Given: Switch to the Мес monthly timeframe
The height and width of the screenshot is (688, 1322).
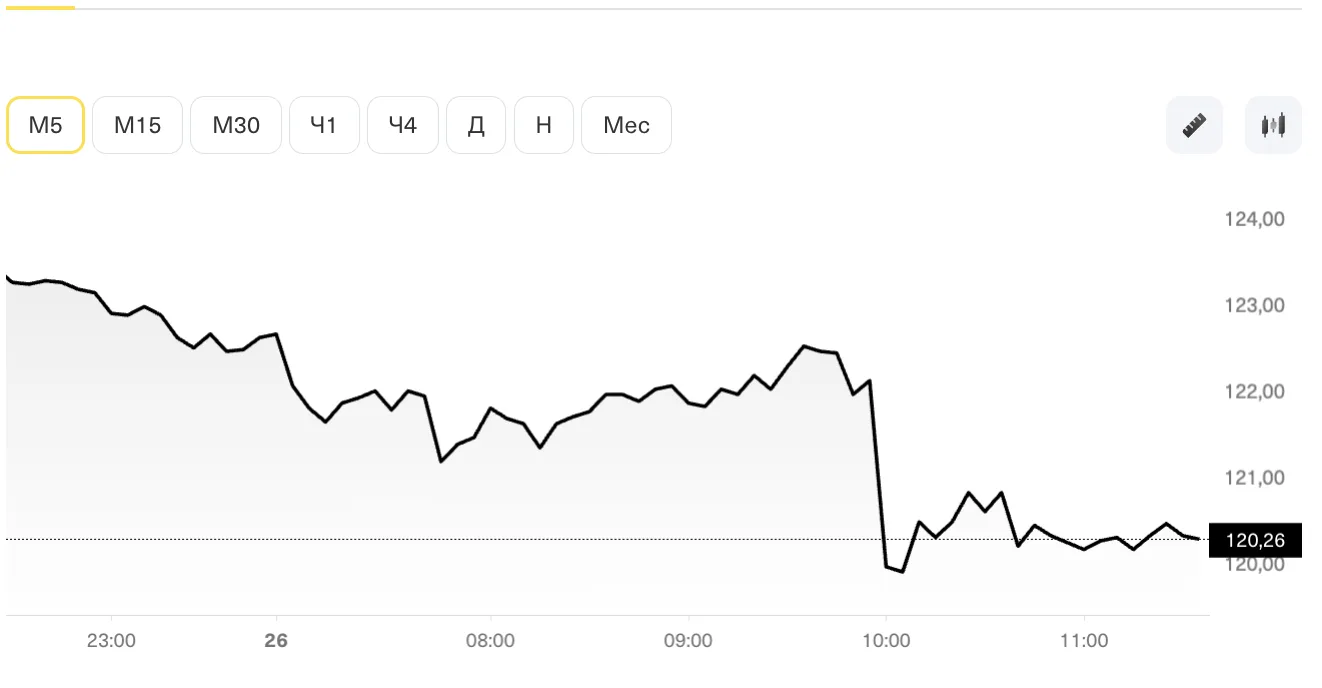Looking at the screenshot, I should (626, 125).
